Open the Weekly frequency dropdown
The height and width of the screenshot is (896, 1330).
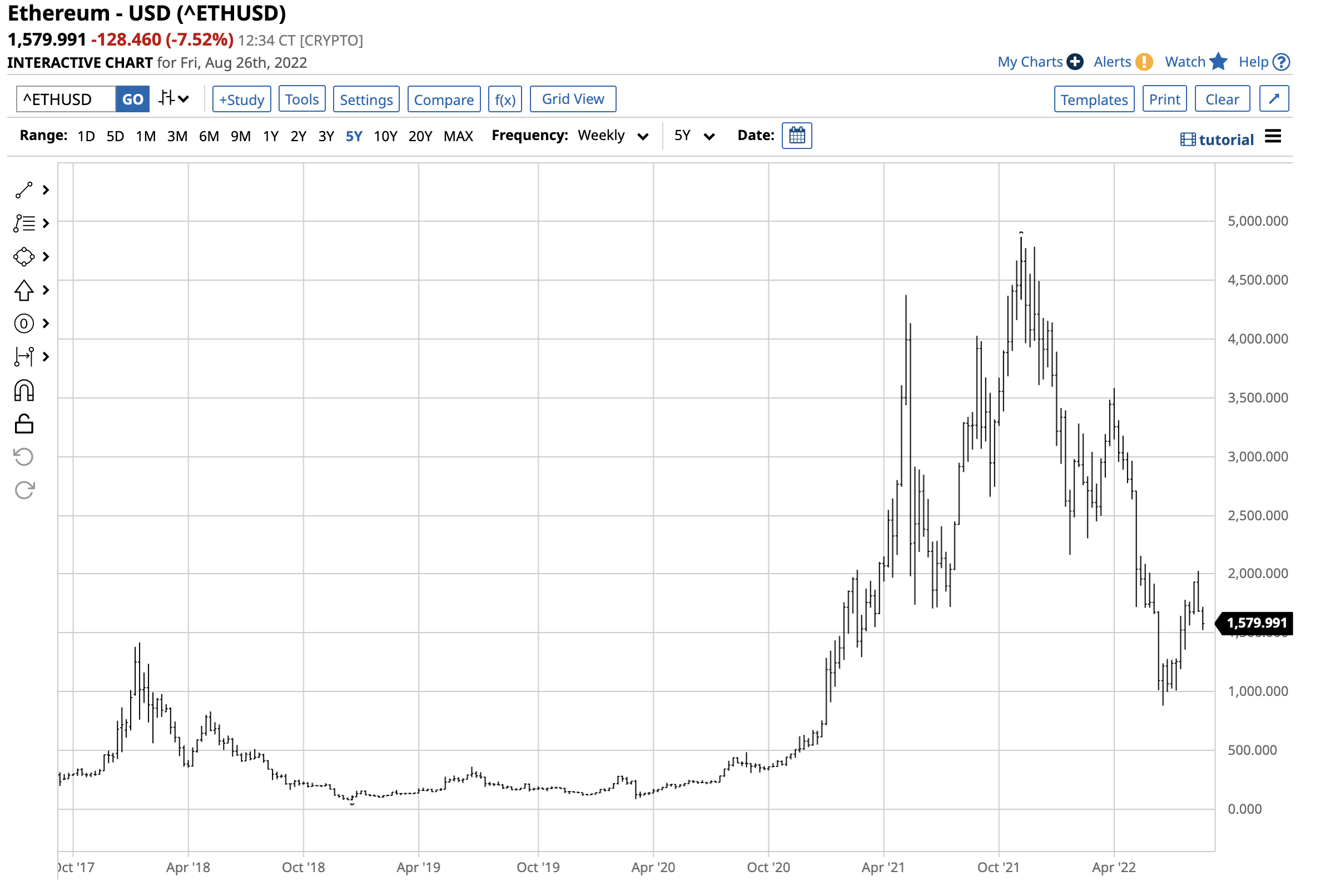(x=613, y=136)
